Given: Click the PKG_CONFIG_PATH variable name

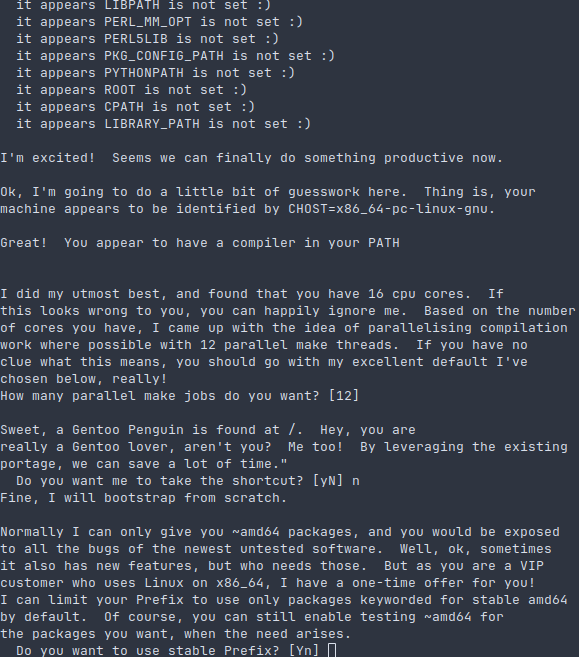Looking at the screenshot, I should pos(164,56).
